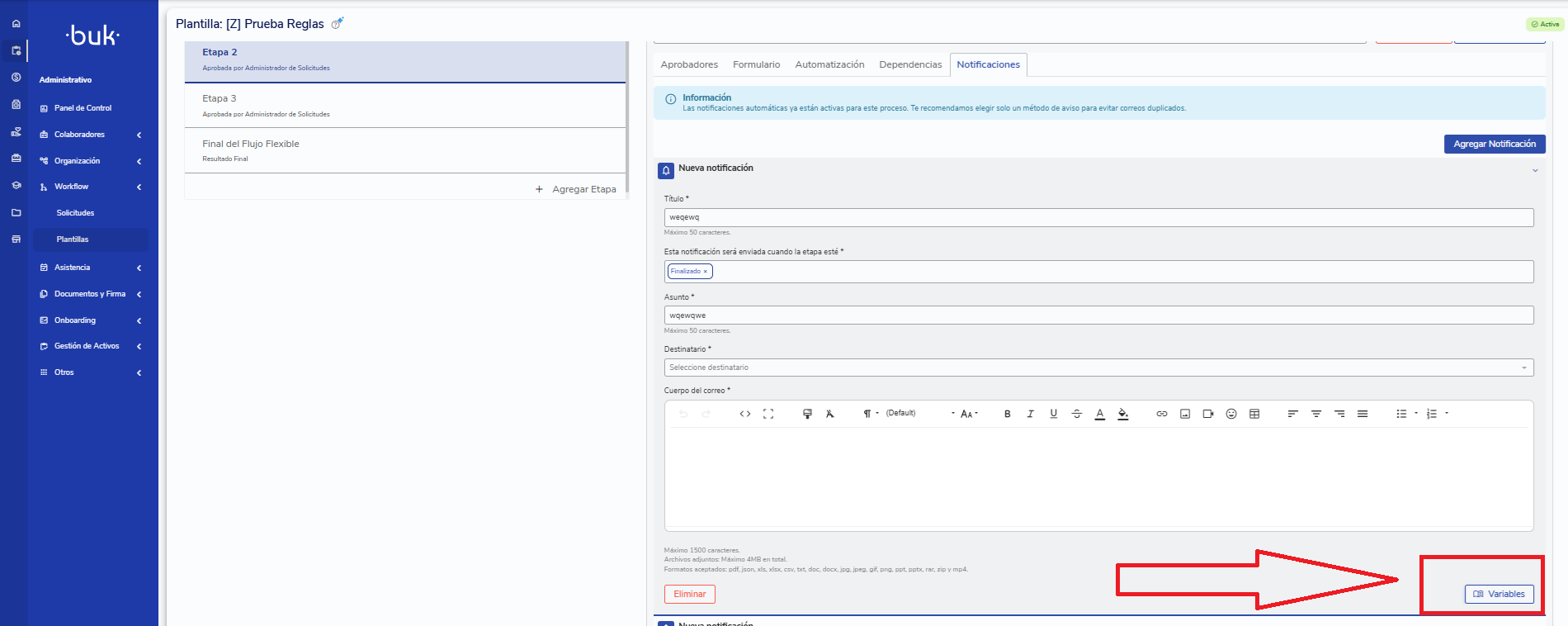
Task: Click Agregar Etapa link
Action: point(575,189)
